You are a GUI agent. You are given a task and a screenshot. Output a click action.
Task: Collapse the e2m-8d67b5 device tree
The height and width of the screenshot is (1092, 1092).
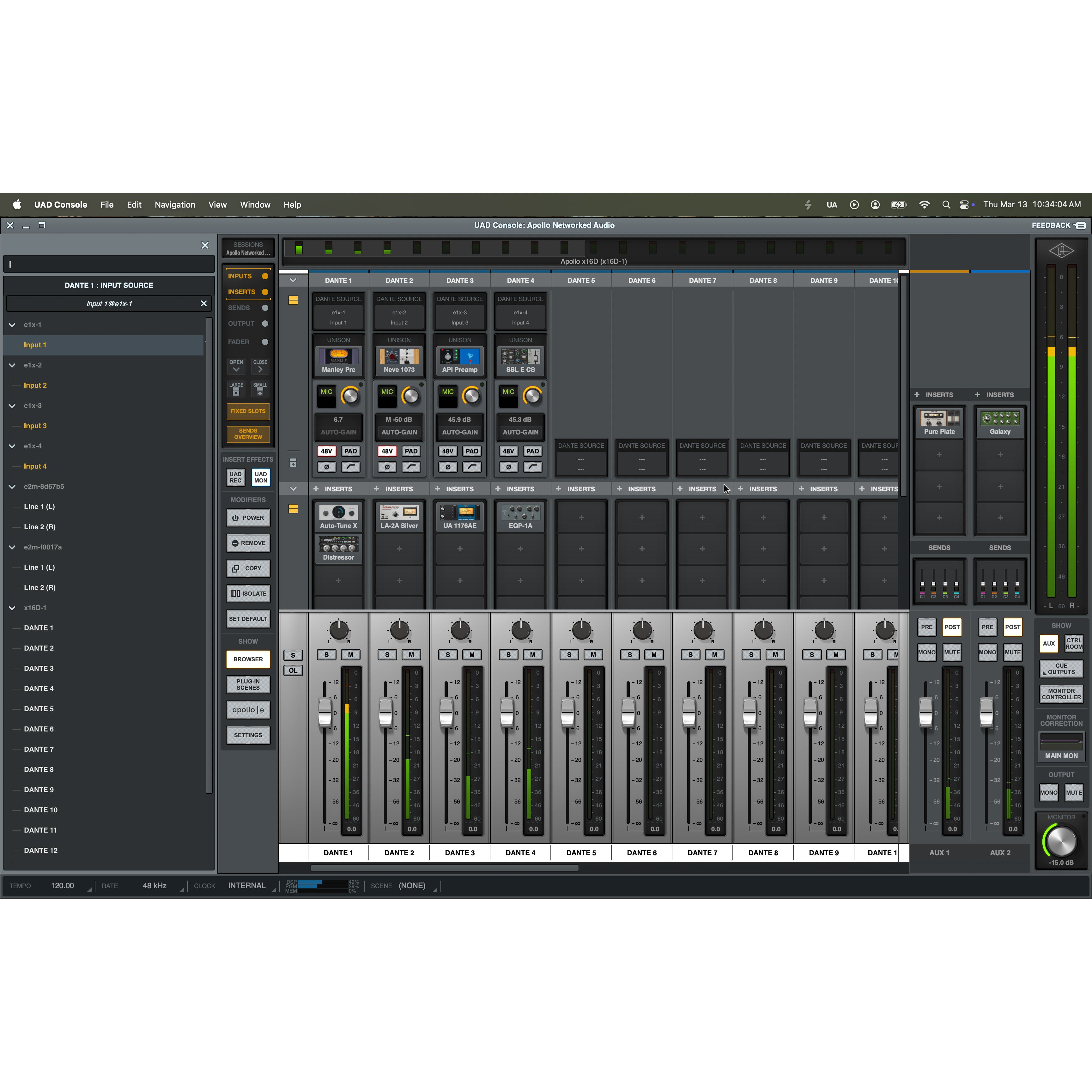[12, 487]
